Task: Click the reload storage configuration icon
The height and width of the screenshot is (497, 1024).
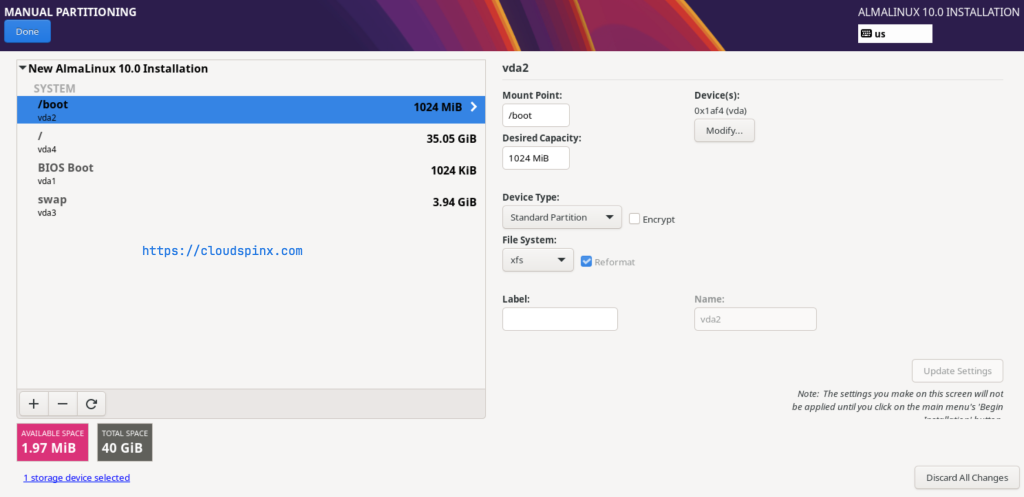Action: 91,403
